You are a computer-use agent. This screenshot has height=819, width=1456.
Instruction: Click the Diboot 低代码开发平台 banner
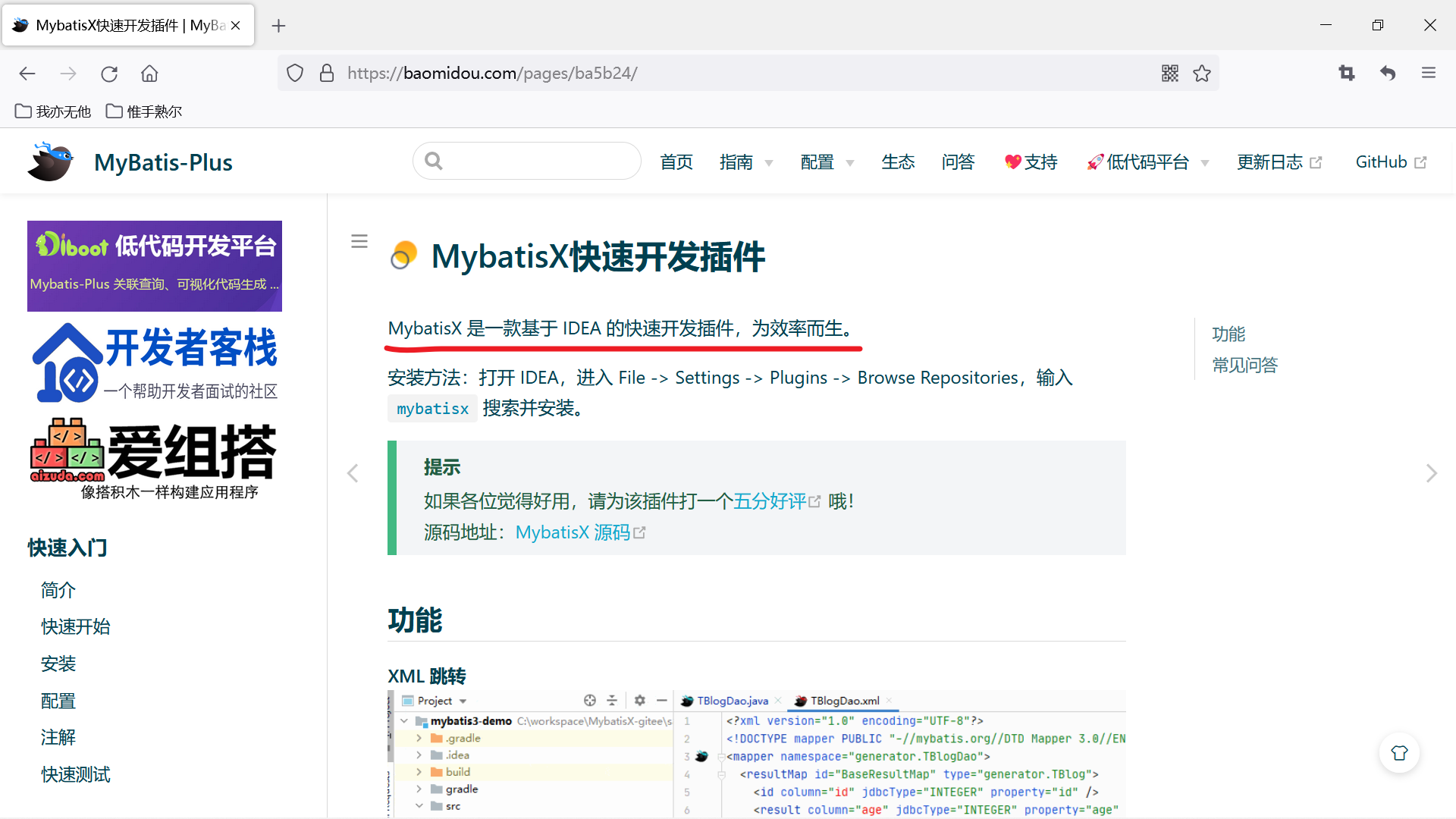pyautogui.click(x=155, y=265)
